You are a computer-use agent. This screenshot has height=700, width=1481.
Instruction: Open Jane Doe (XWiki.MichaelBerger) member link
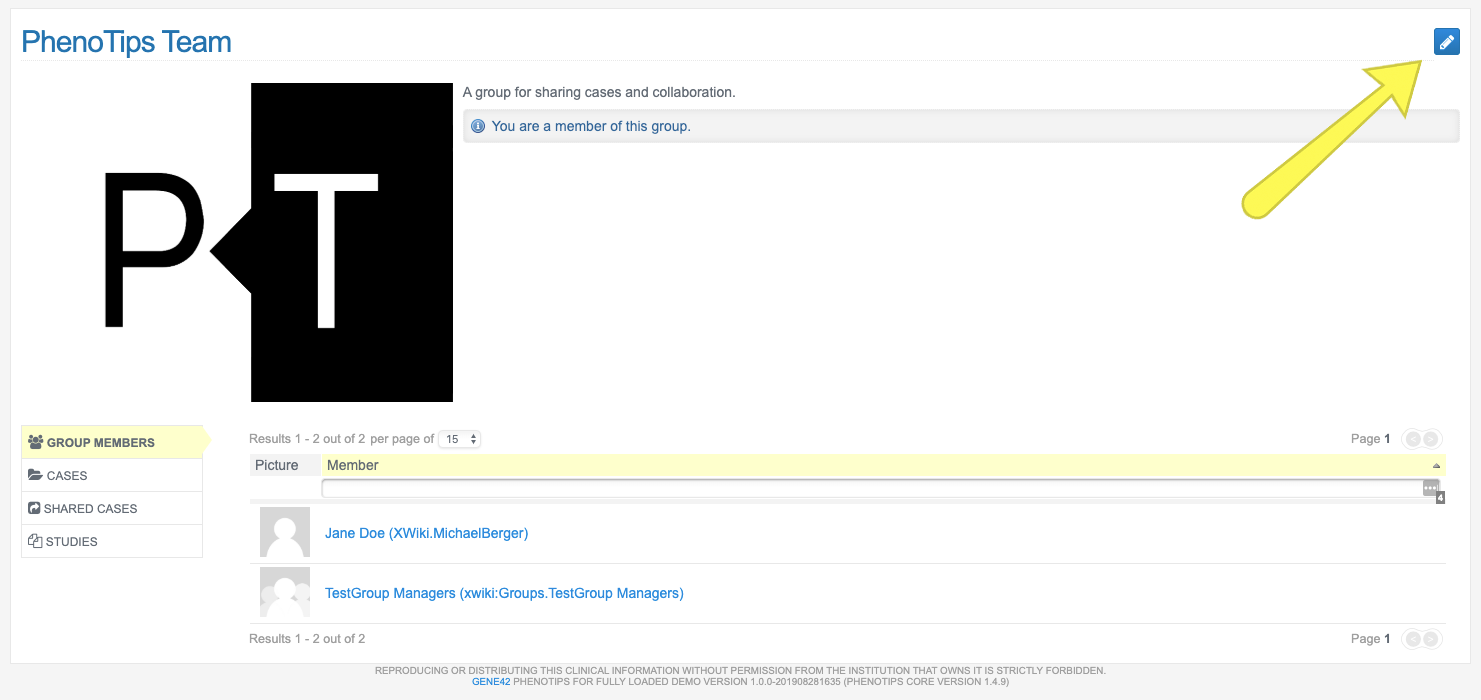[x=426, y=533]
